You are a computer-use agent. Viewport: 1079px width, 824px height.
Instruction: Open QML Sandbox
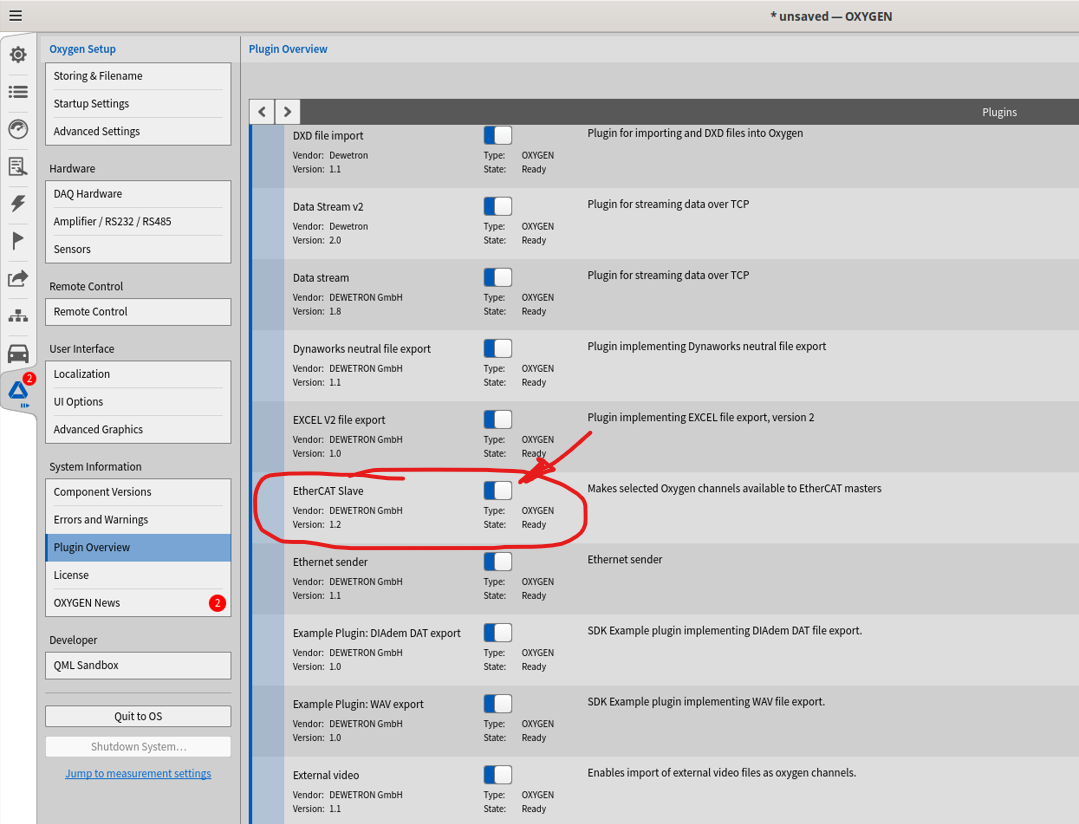[138, 665]
